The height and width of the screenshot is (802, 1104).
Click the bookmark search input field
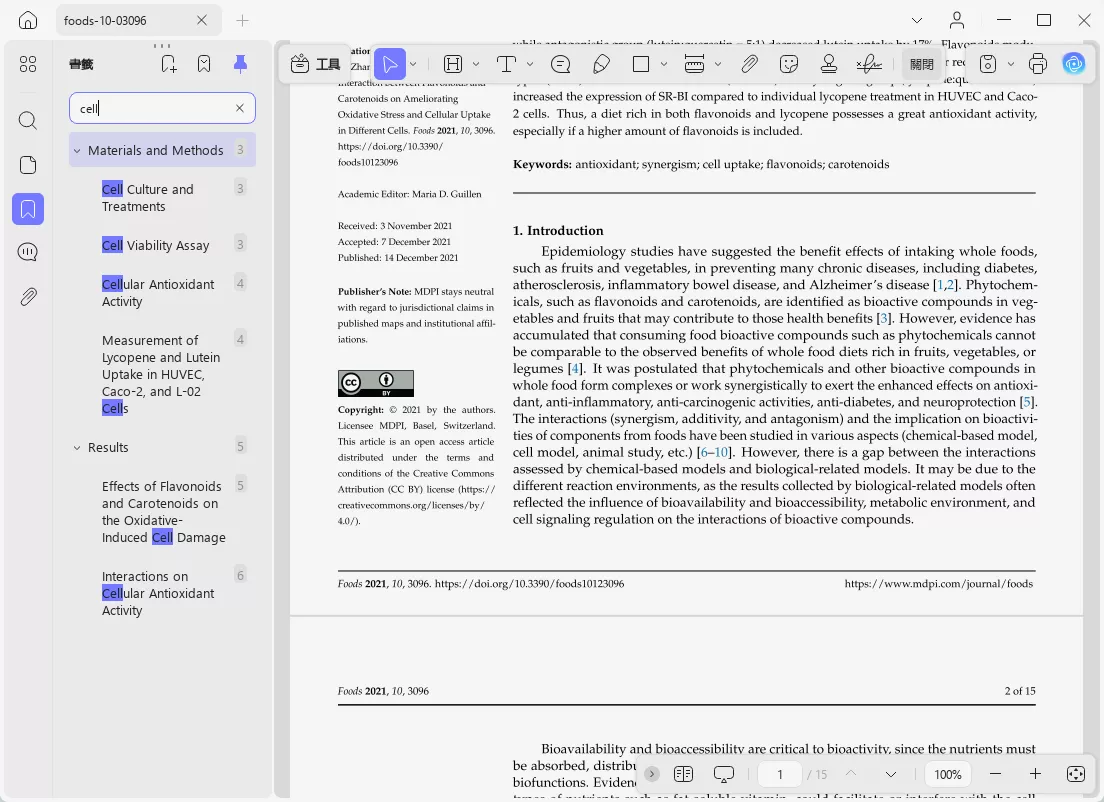(x=162, y=108)
